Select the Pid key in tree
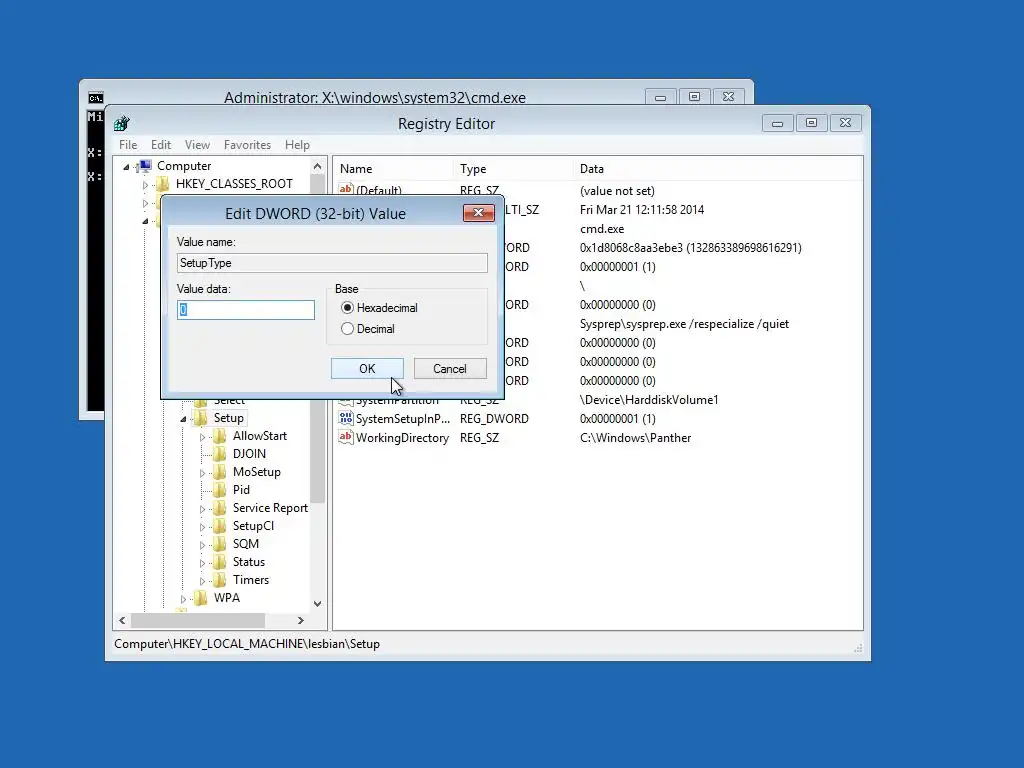 click(x=241, y=490)
